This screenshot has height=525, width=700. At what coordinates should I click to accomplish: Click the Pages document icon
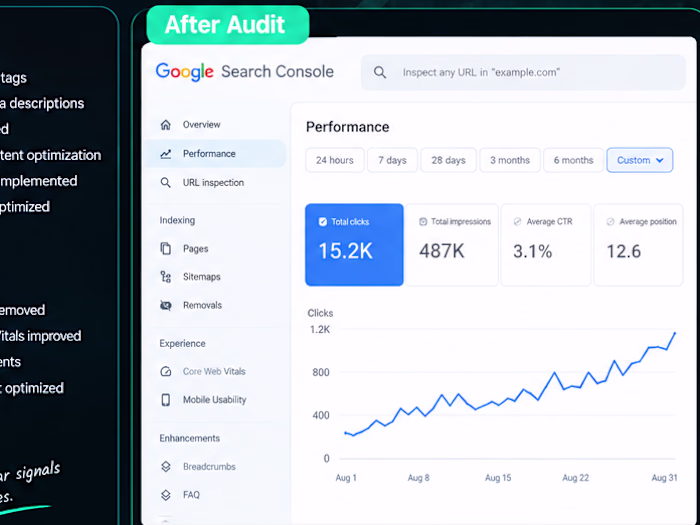tap(166, 249)
